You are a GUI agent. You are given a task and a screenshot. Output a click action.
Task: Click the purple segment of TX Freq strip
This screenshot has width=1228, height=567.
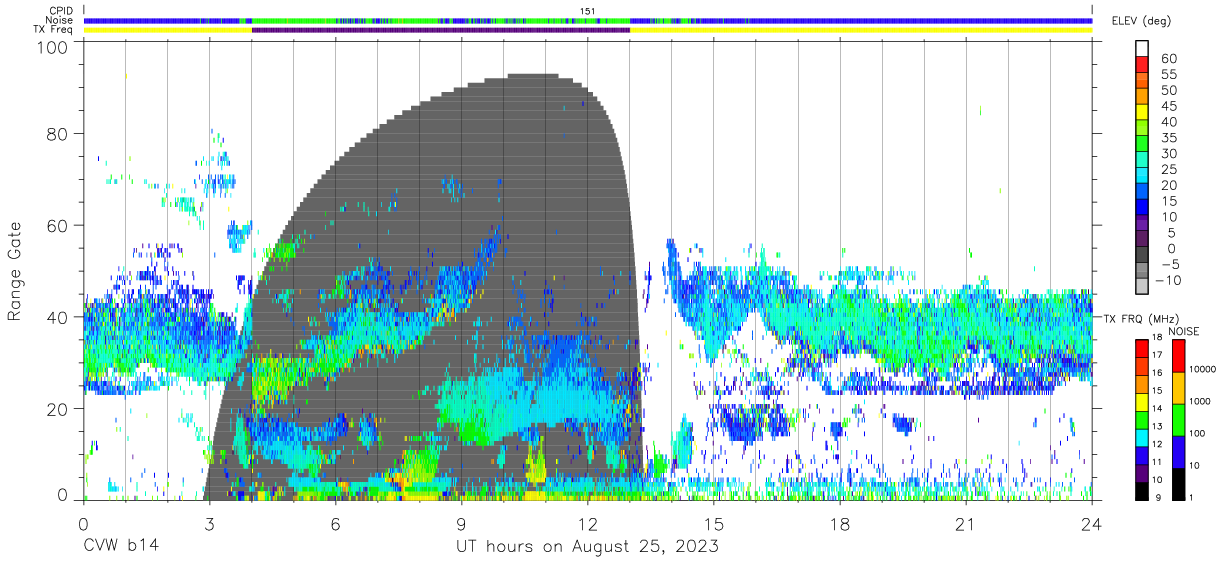[x=441, y=30]
